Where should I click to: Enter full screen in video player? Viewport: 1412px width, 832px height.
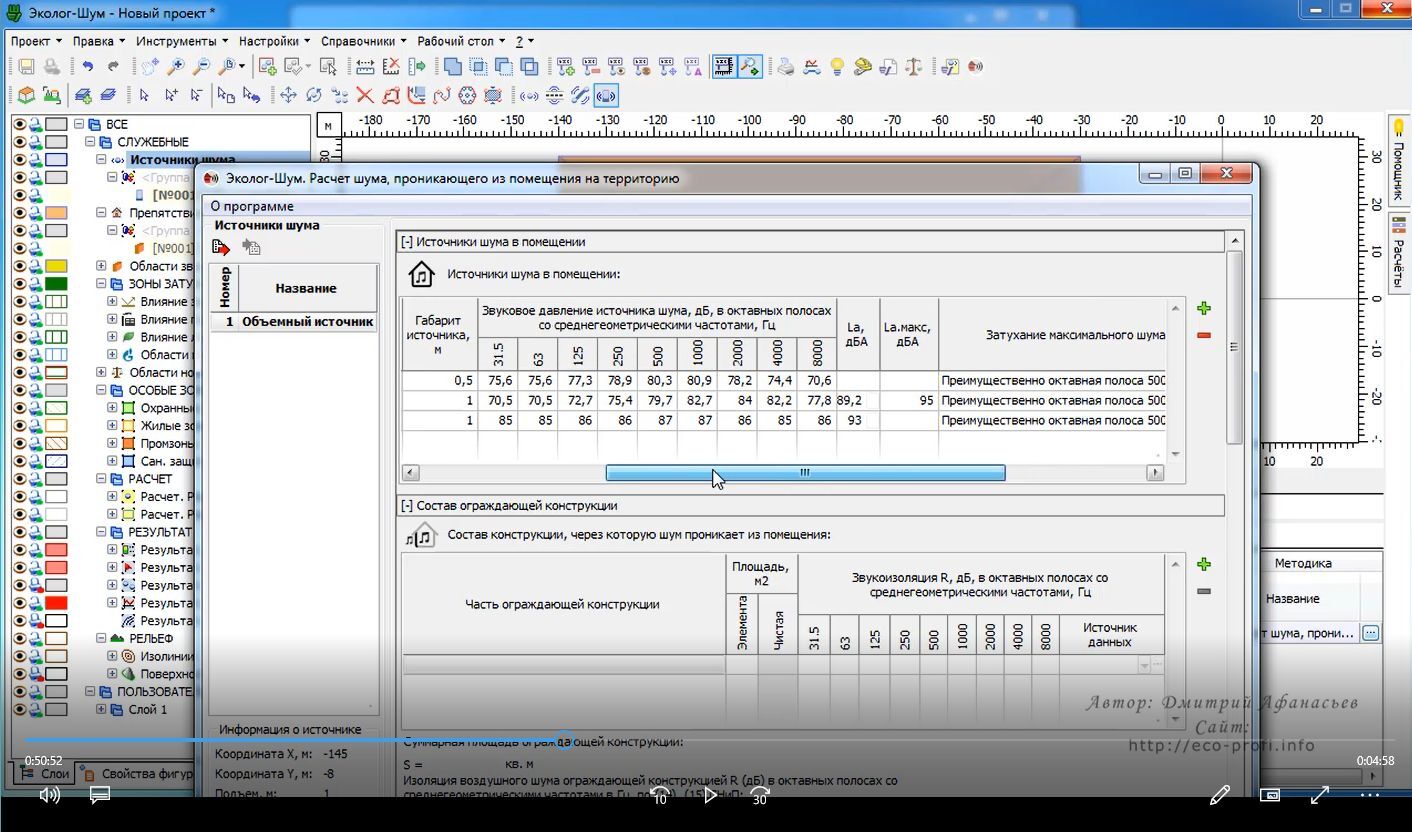click(x=1320, y=795)
